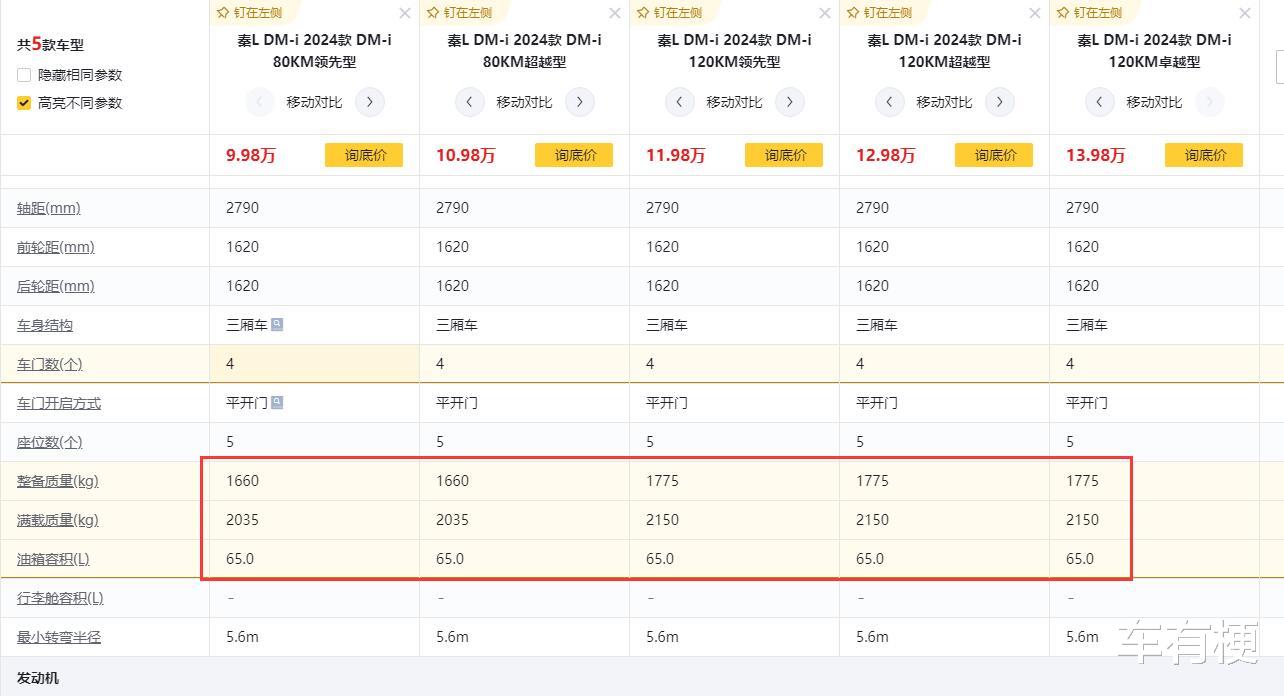This screenshot has height=696, width=1284.
Task: Pin 120KM领先型 column to left
Action: tap(670, 13)
